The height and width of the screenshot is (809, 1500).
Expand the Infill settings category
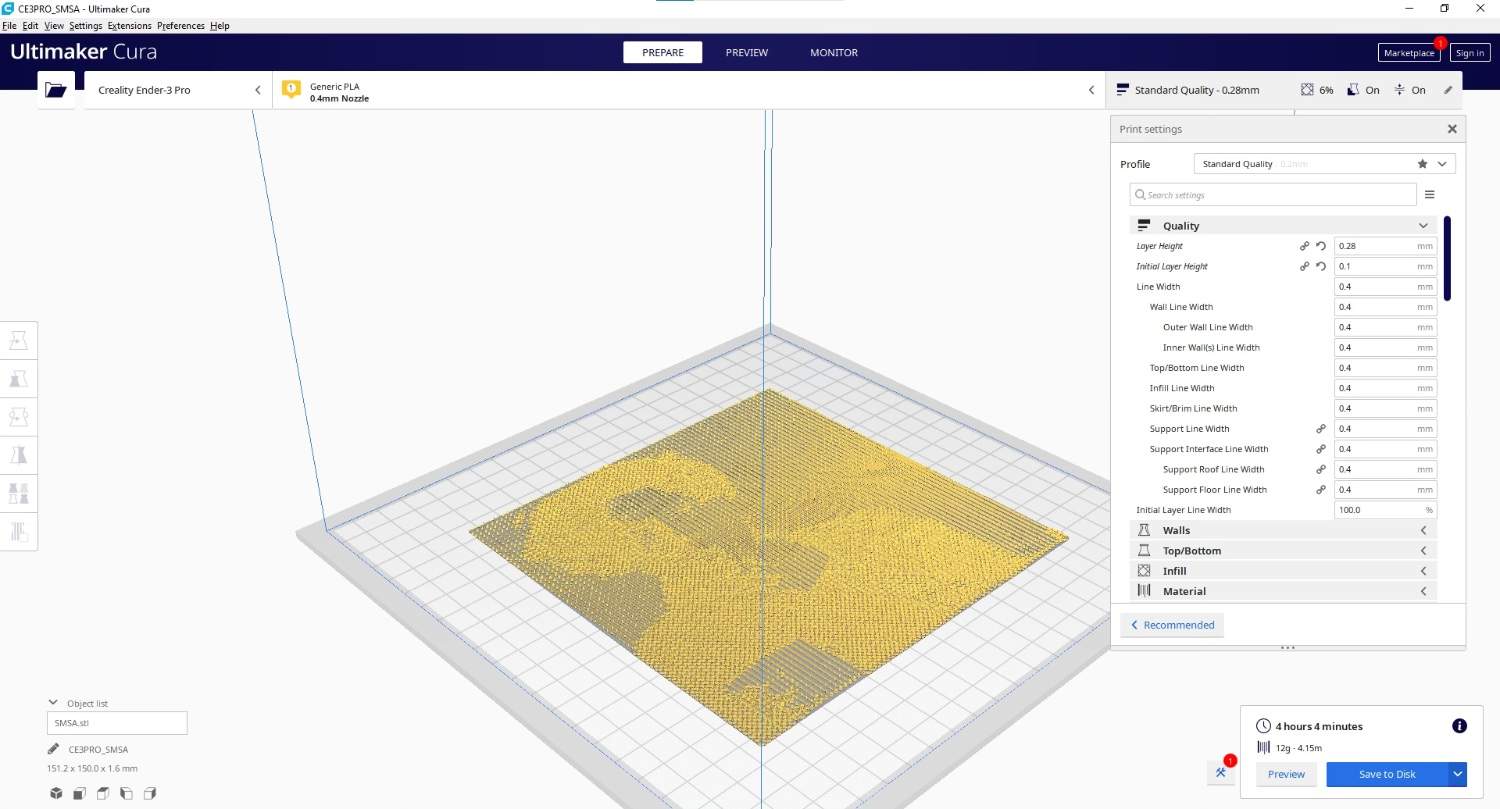[x=1283, y=571]
